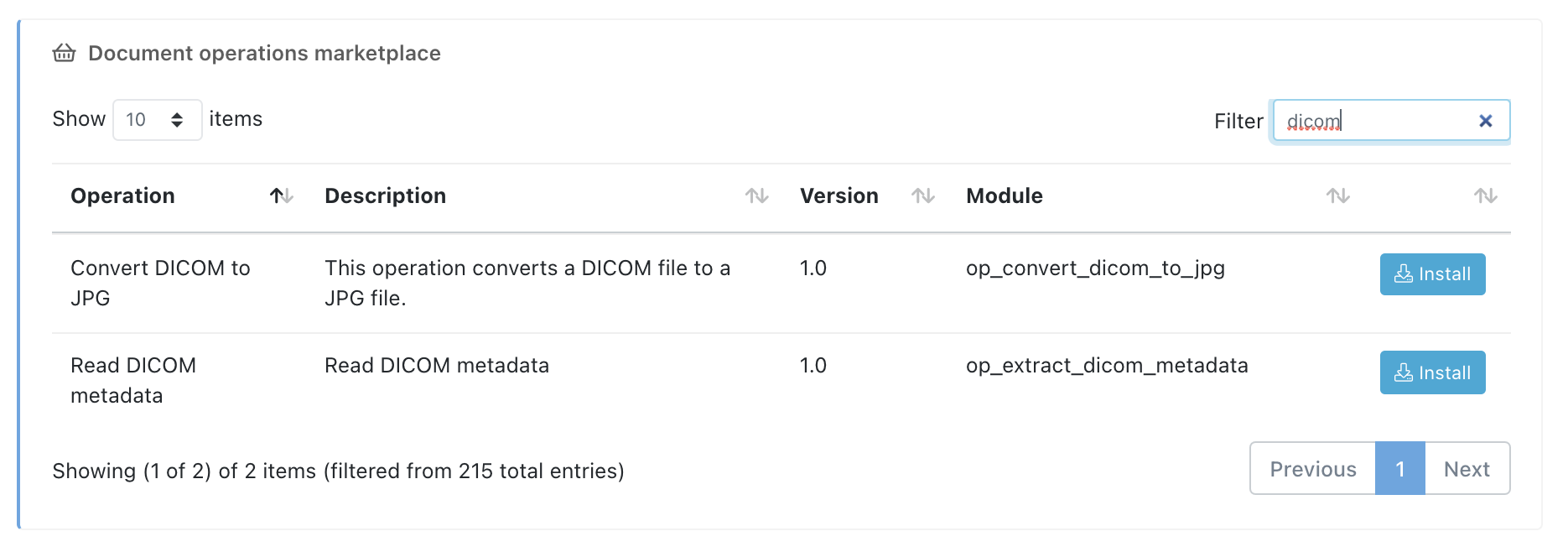The width and height of the screenshot is (1568, 552).
Task: Install Read DICOM metadata operation
Action: (1432, 372)
